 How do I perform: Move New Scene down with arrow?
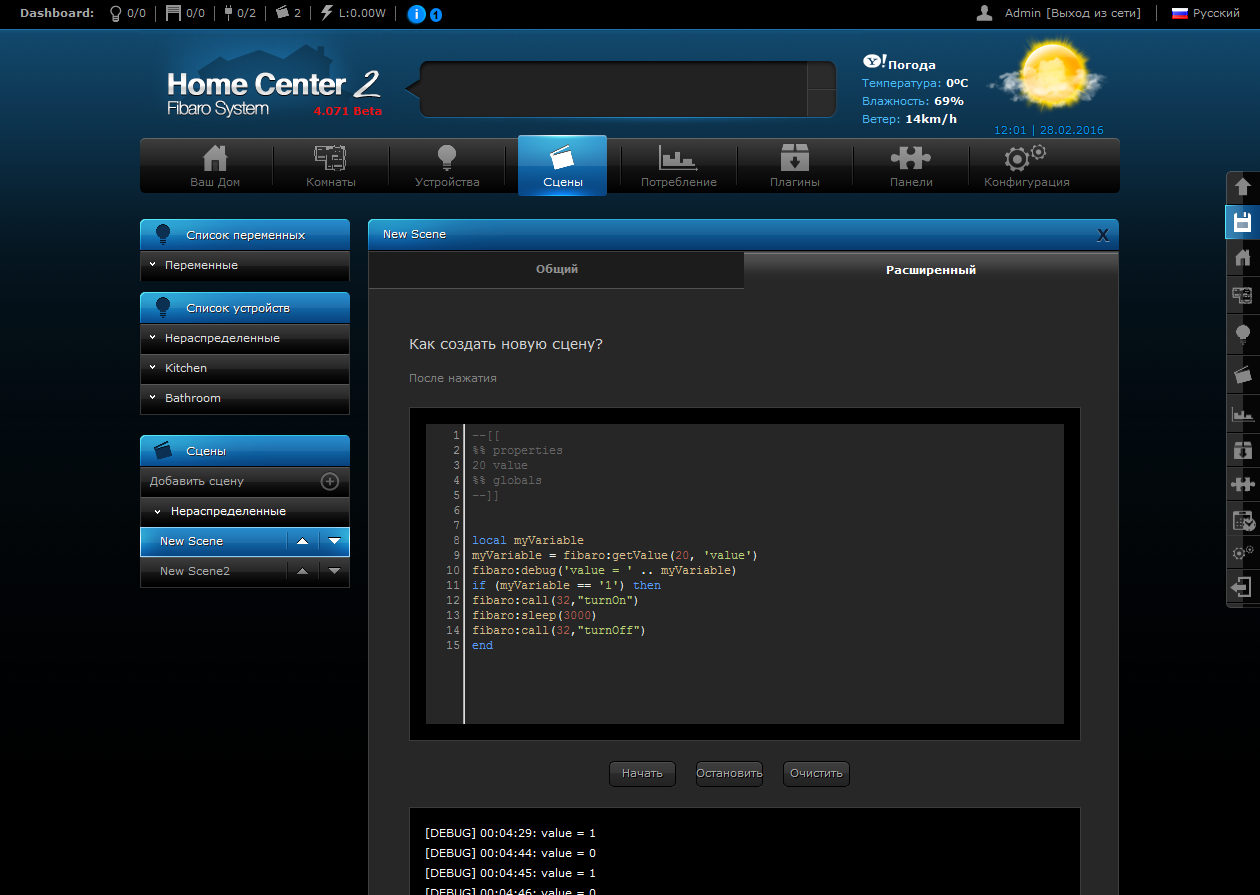(x=334, y=541)
